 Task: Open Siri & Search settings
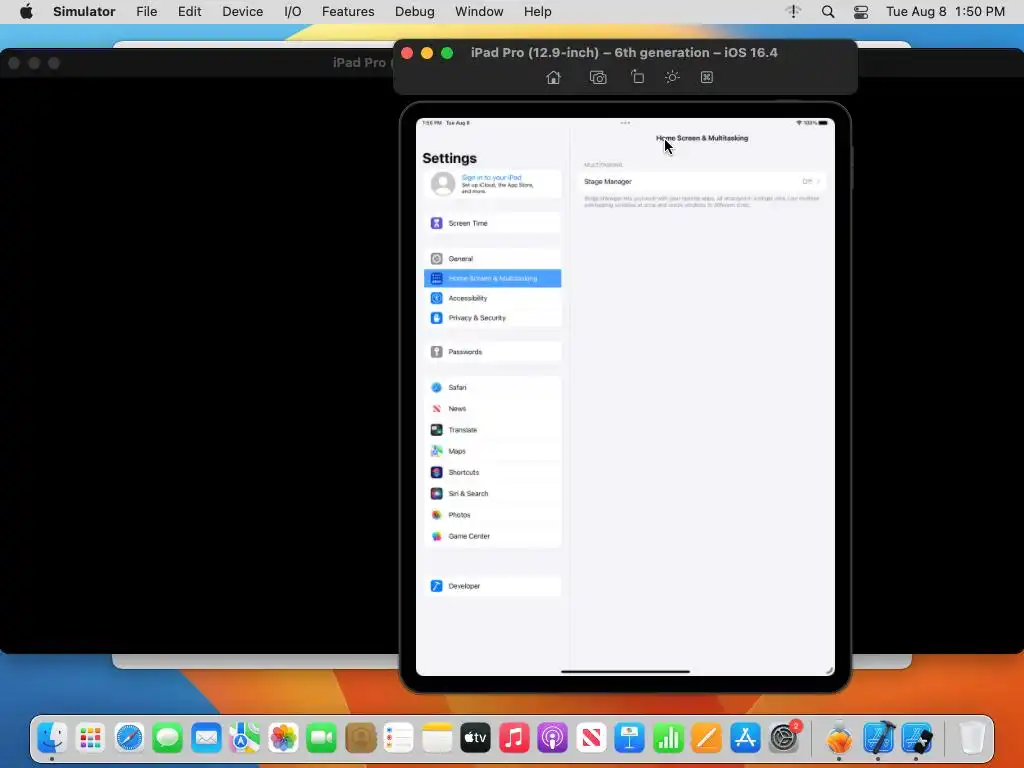click(x=492, y=494)
